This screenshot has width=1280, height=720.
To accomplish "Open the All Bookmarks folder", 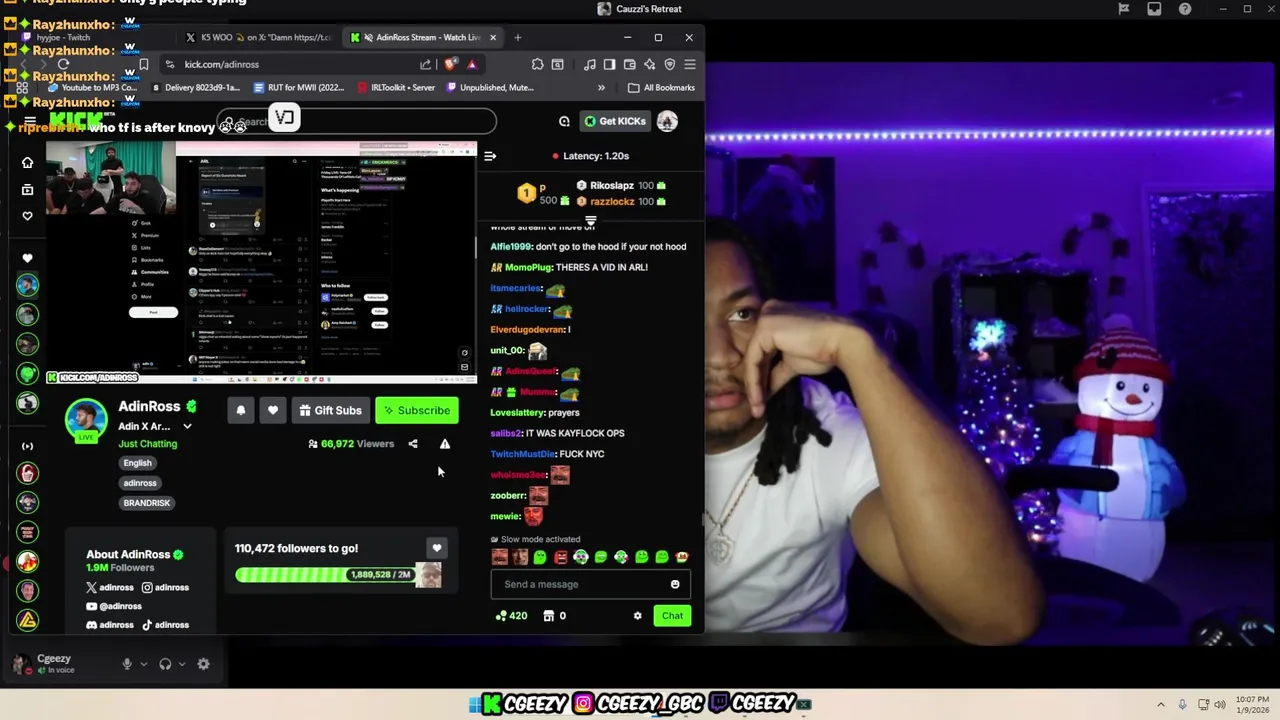I will (661, 88).
